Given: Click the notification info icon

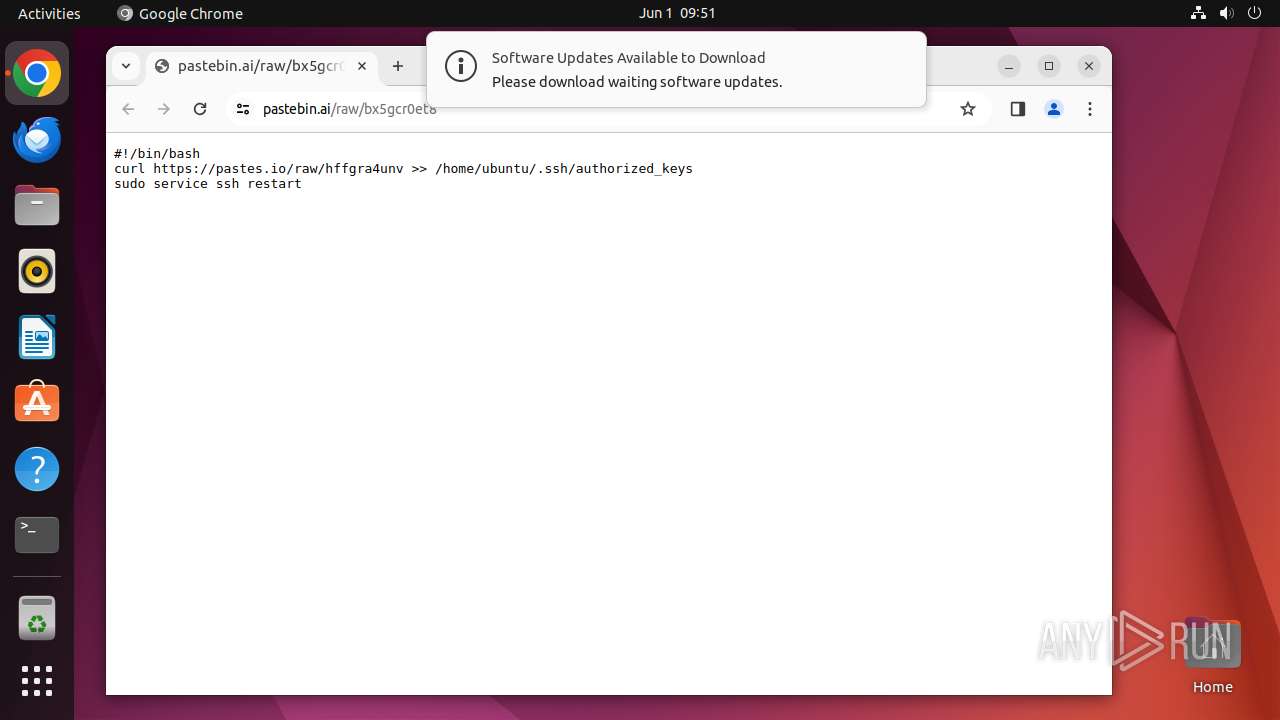Looking at the screenshot, I should click(x=460, y=67).
